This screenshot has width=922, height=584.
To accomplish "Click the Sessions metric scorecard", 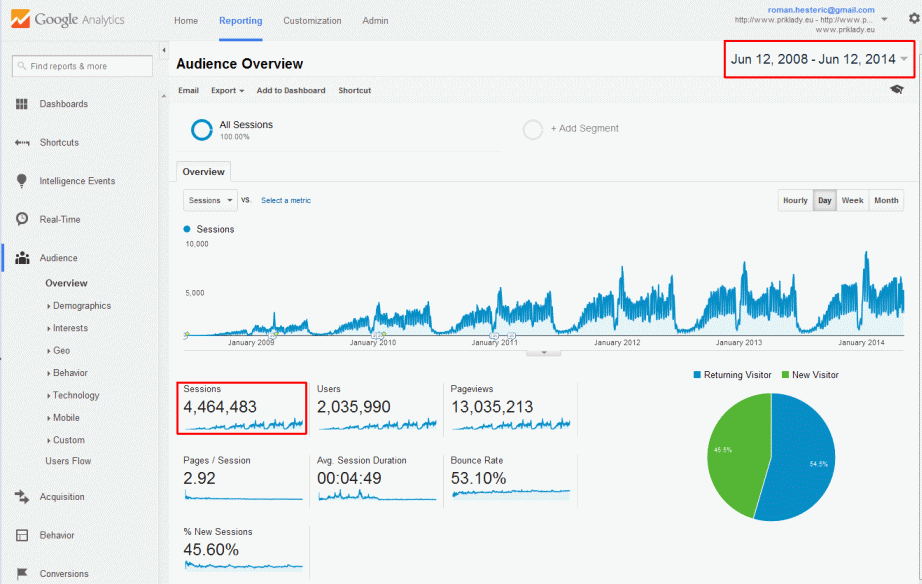I will point(242,409).
